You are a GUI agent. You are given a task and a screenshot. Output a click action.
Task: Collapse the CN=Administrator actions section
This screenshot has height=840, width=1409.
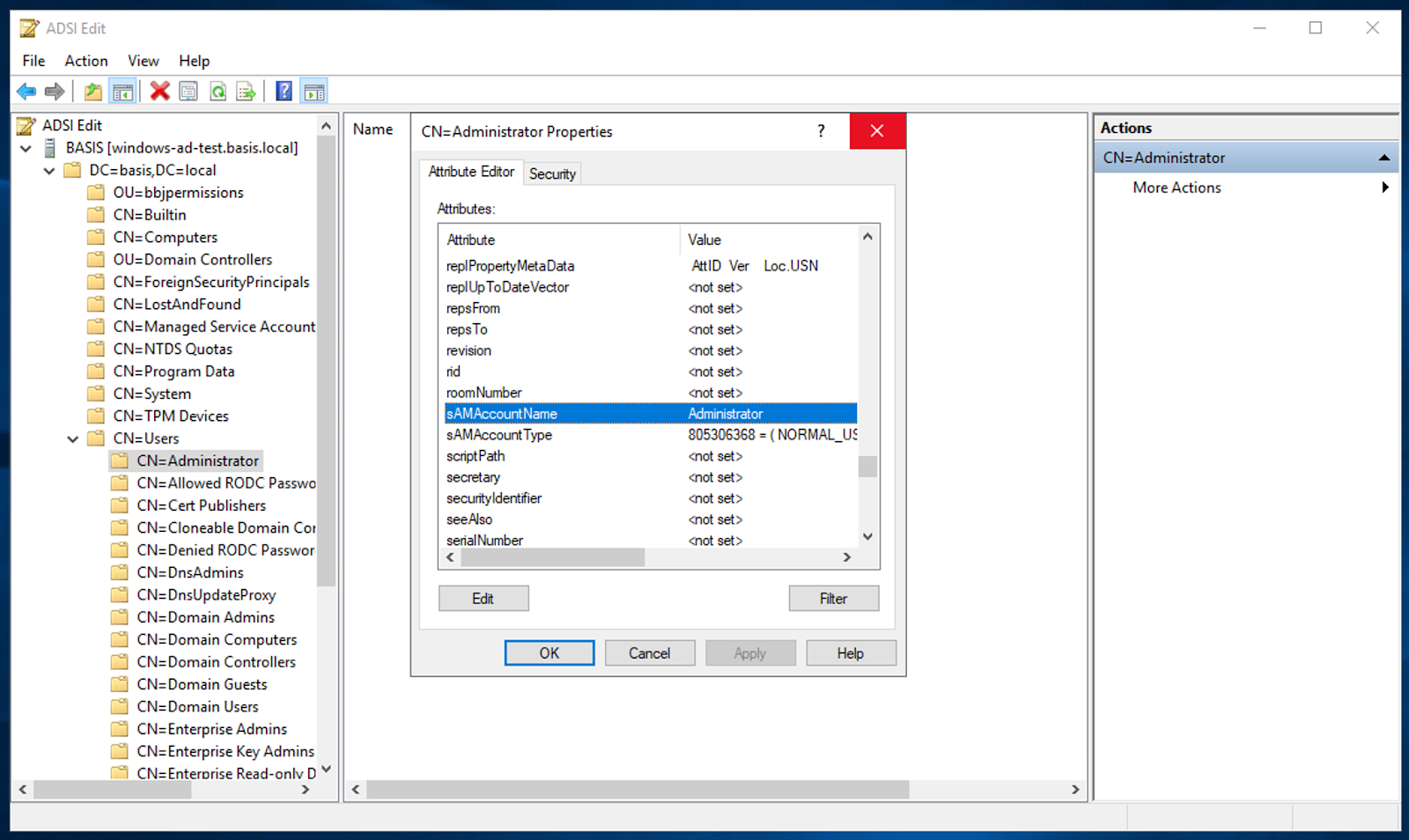(x=1384, y=158)
